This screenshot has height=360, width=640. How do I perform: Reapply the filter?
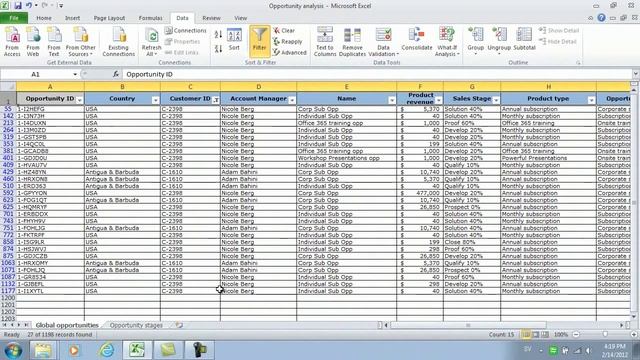(x=288, y=42)
